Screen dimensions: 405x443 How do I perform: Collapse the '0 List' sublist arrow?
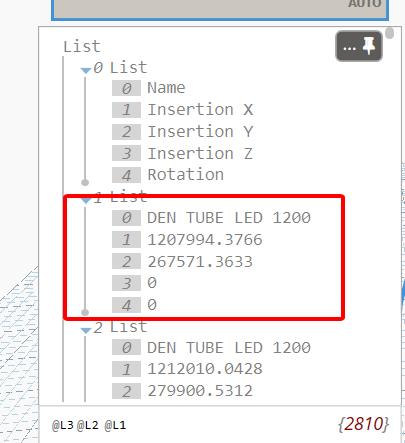point(86,70)
